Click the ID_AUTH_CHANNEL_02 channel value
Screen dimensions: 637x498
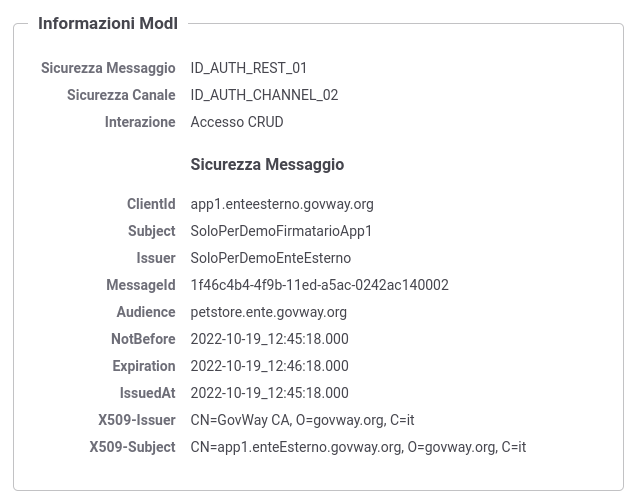[x=264, y=95]
